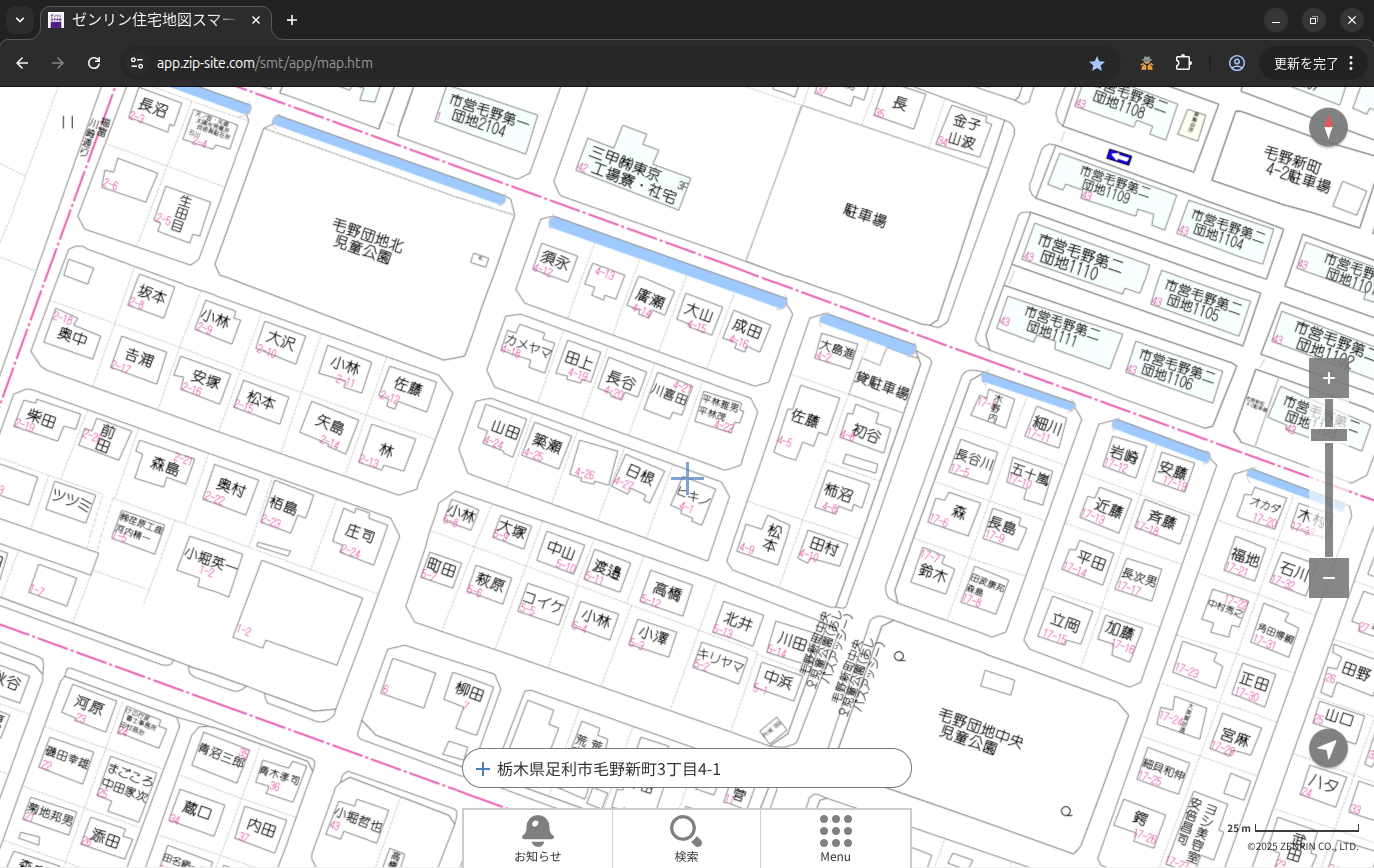The image size is (1374, 868).
Task: Click the 奥村 house label
Action: tap(230, 486)
